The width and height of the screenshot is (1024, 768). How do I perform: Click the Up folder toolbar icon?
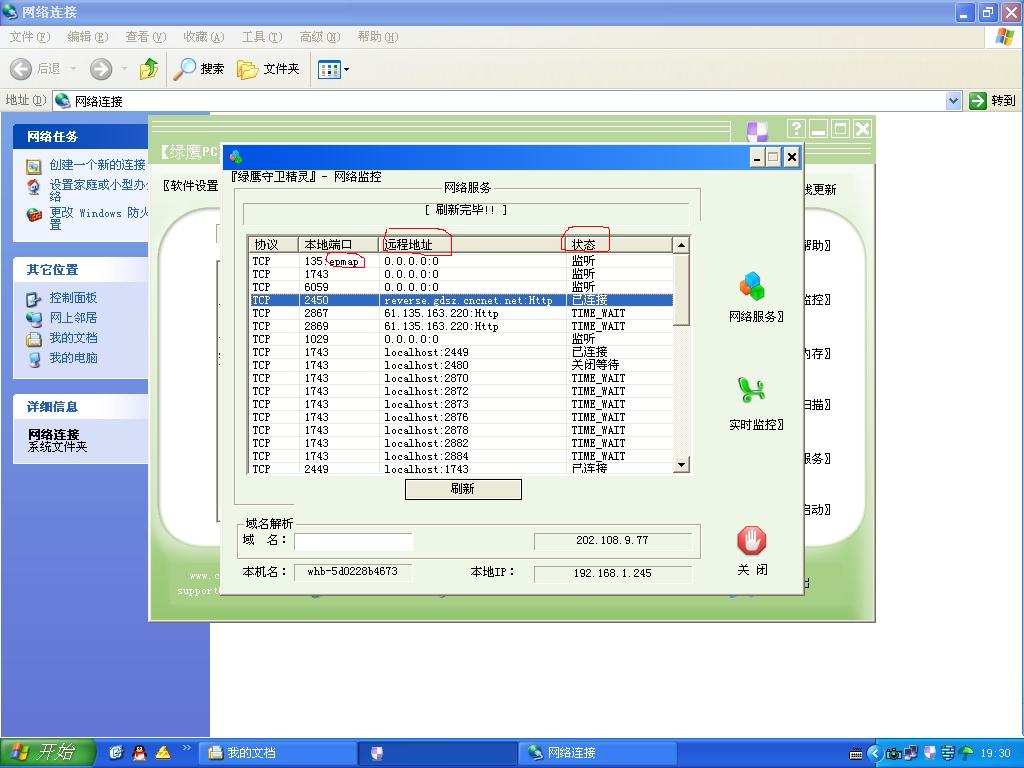(x=149, y=69)
